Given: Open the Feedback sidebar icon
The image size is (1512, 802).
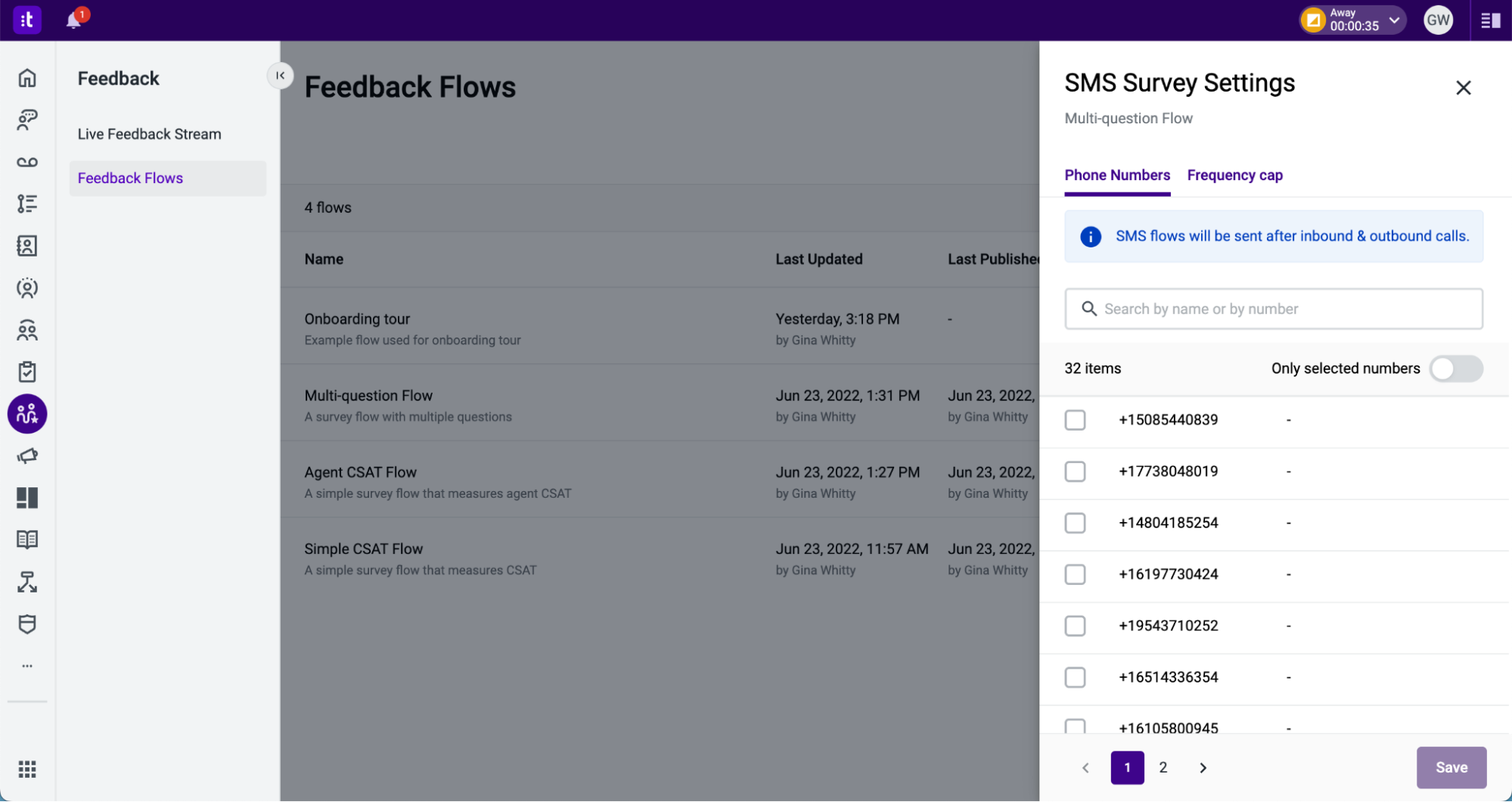Looking at the screenshot, I should (27, 414).
